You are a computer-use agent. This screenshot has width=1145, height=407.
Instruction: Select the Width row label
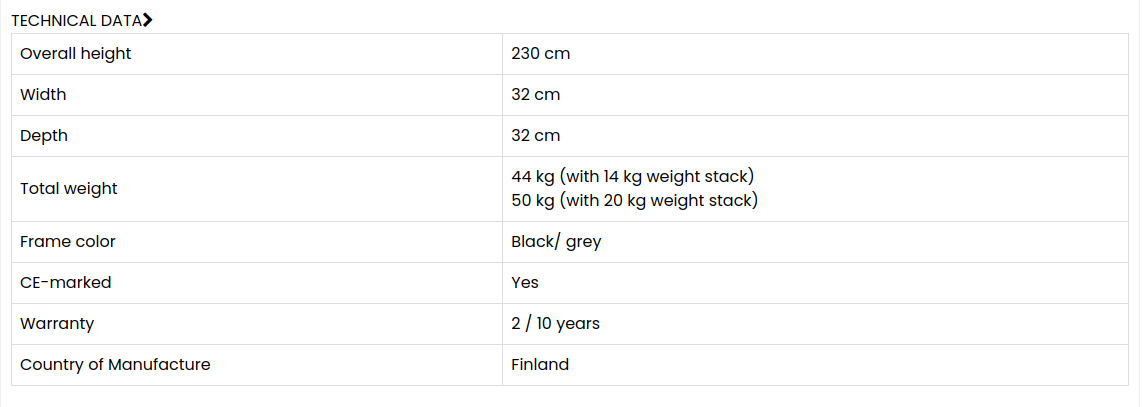[x=43, y=95]
